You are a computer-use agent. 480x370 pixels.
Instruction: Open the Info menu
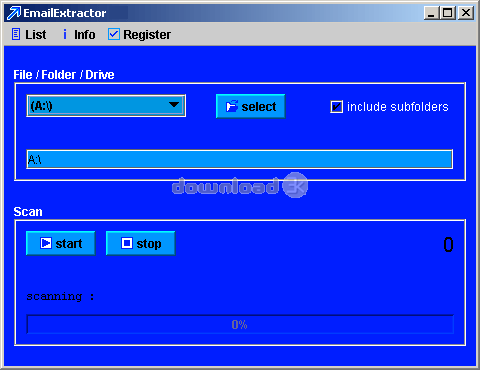(79, 34)
